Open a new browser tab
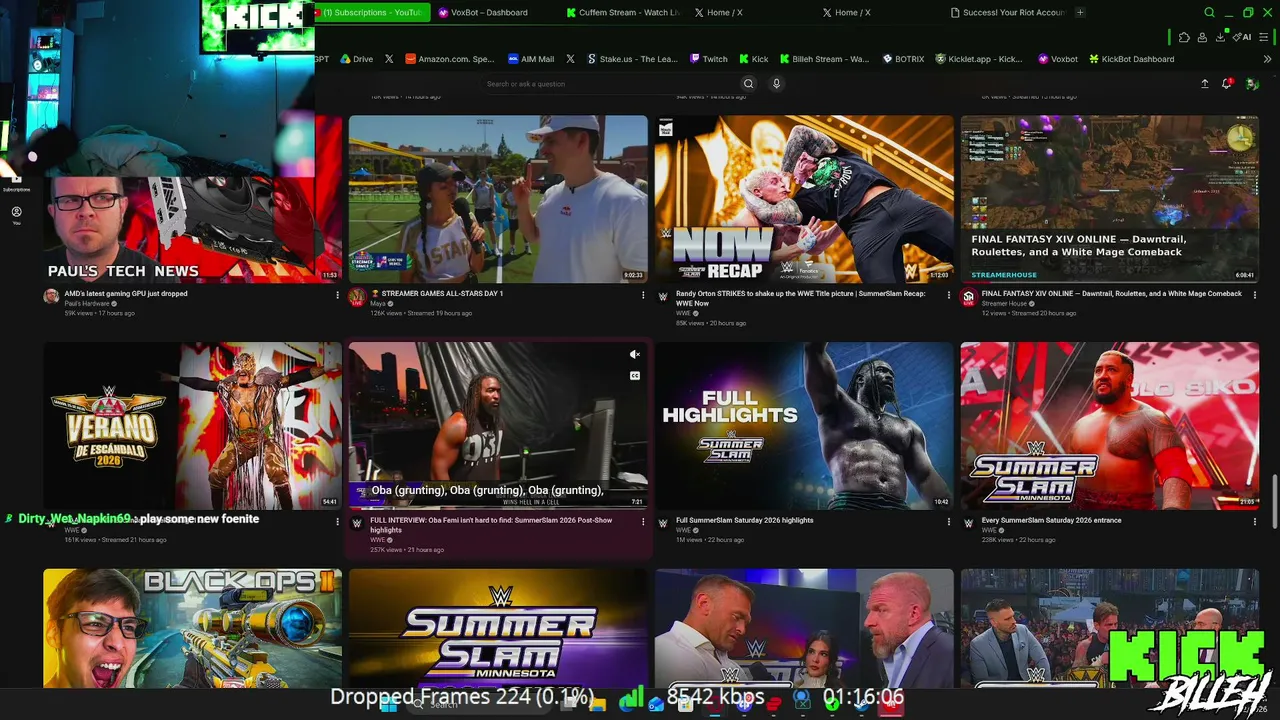This screenshot has width=1280, height=720. 1080,12
